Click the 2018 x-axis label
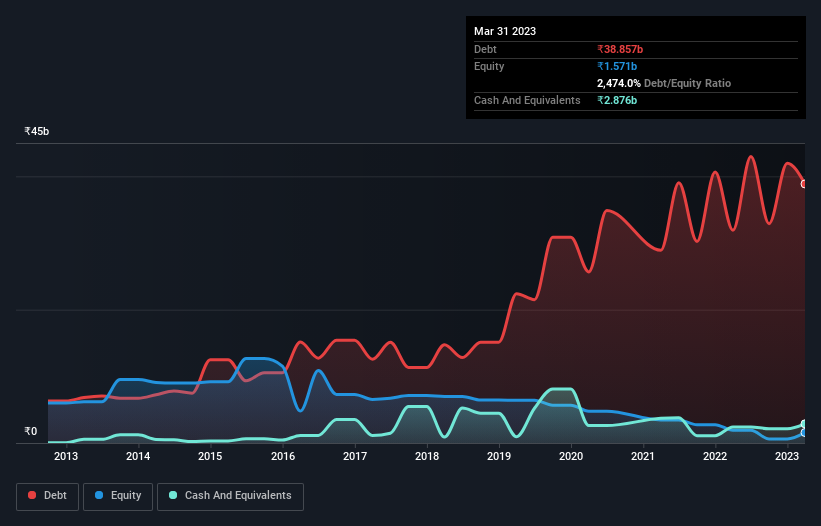This screenshot has width=821, height=526. pyautogui.click(x=427, y=456)
